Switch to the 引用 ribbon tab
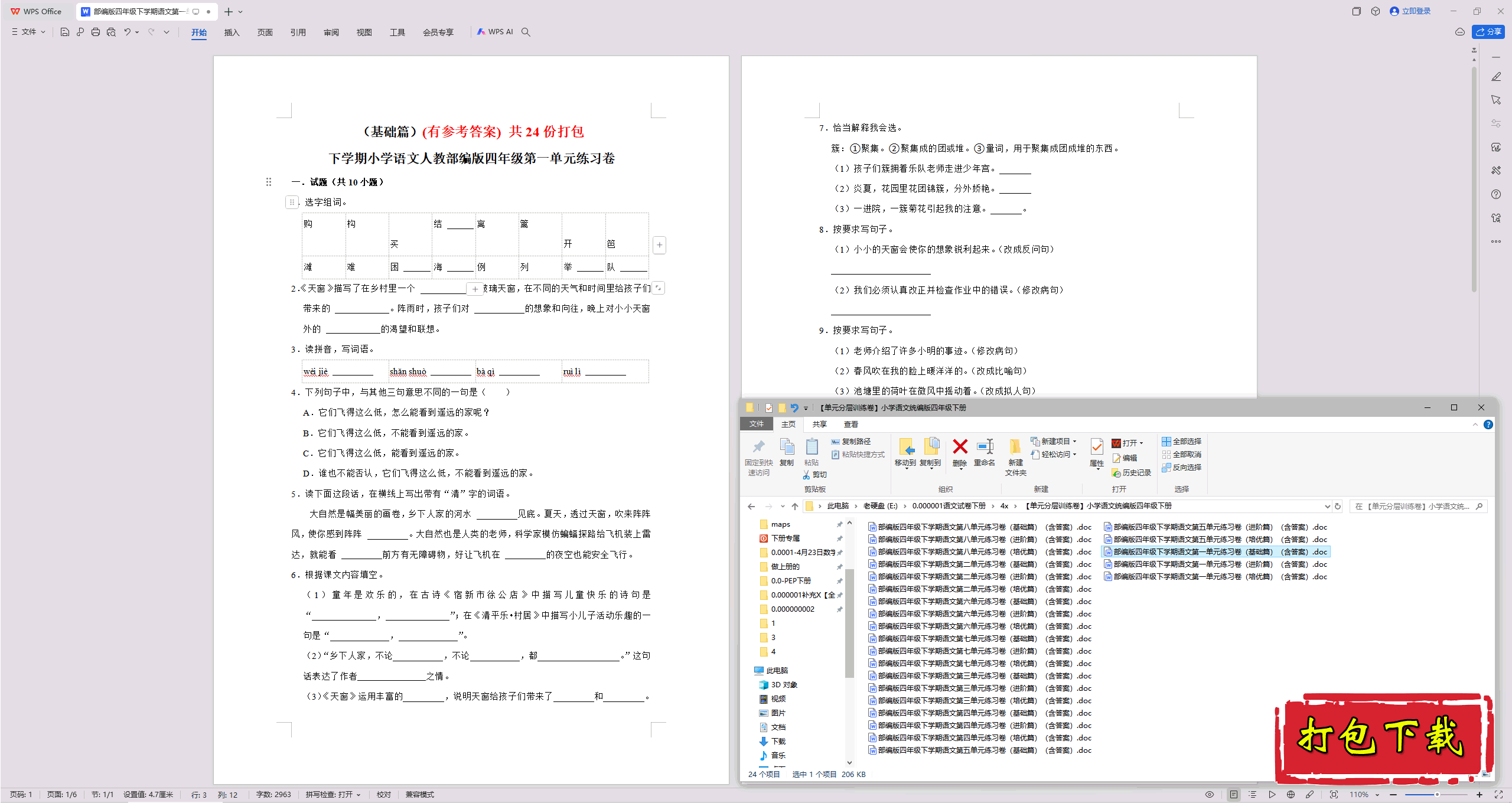This screenshot has height=803, width=1512. [298, 32]
